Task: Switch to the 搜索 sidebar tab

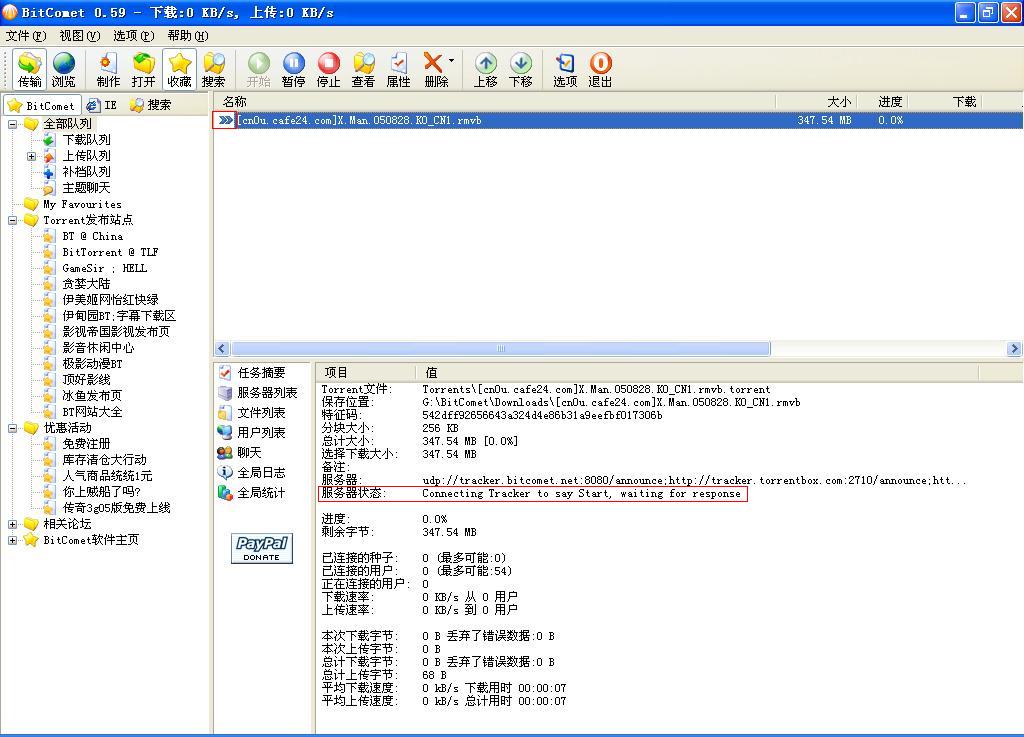Action: point(151,105)
